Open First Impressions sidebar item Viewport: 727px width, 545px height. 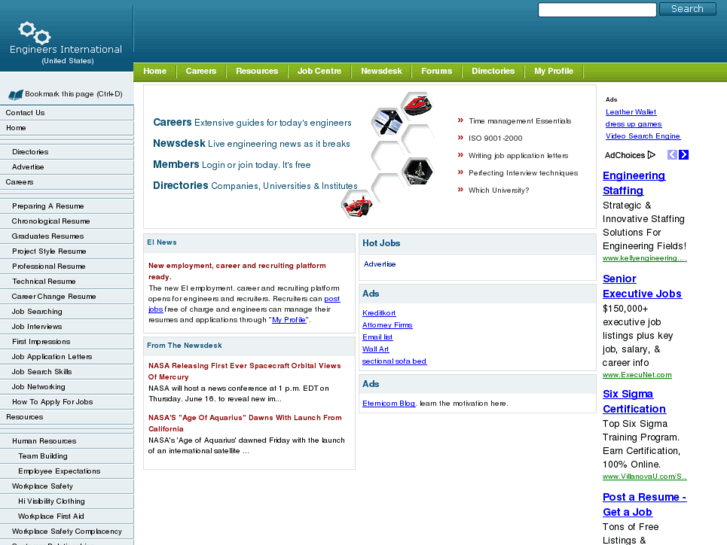click(x=67, y=342)
